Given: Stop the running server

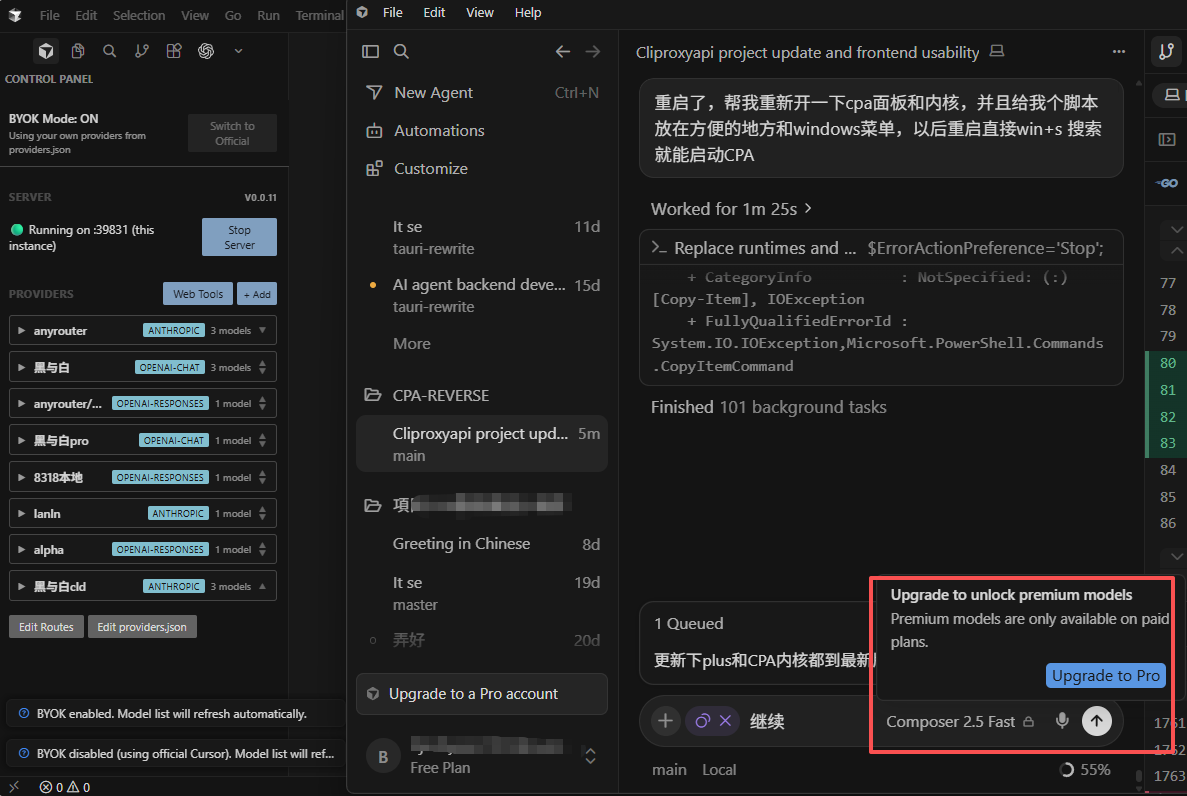Looking at the screenshot, I should point(239,237).
